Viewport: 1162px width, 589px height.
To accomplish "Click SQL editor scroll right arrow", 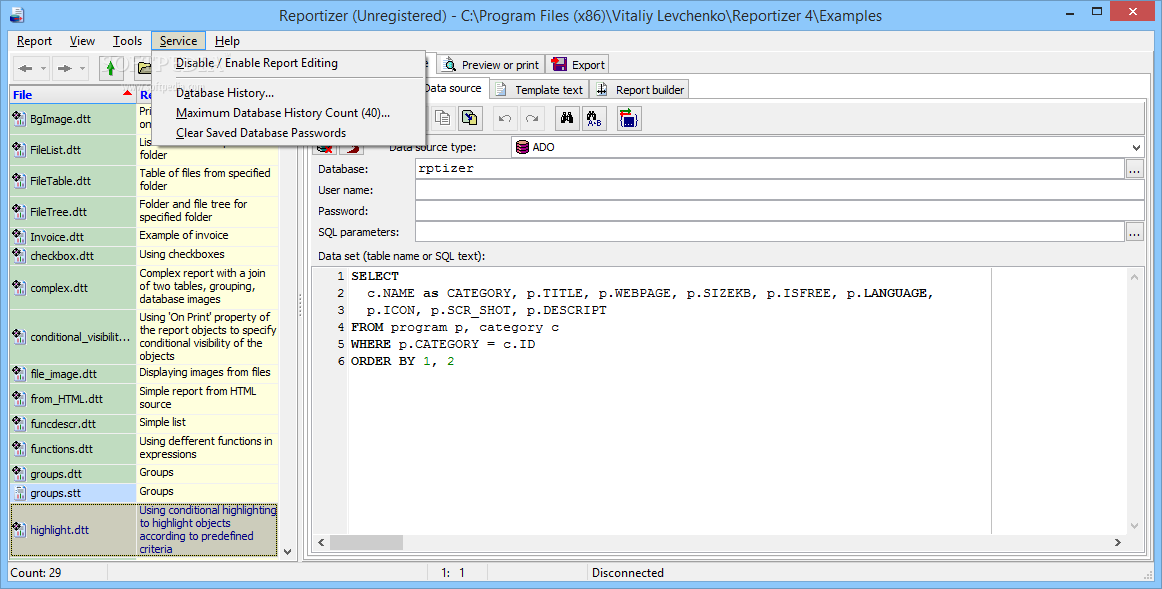I will 1118,542.
